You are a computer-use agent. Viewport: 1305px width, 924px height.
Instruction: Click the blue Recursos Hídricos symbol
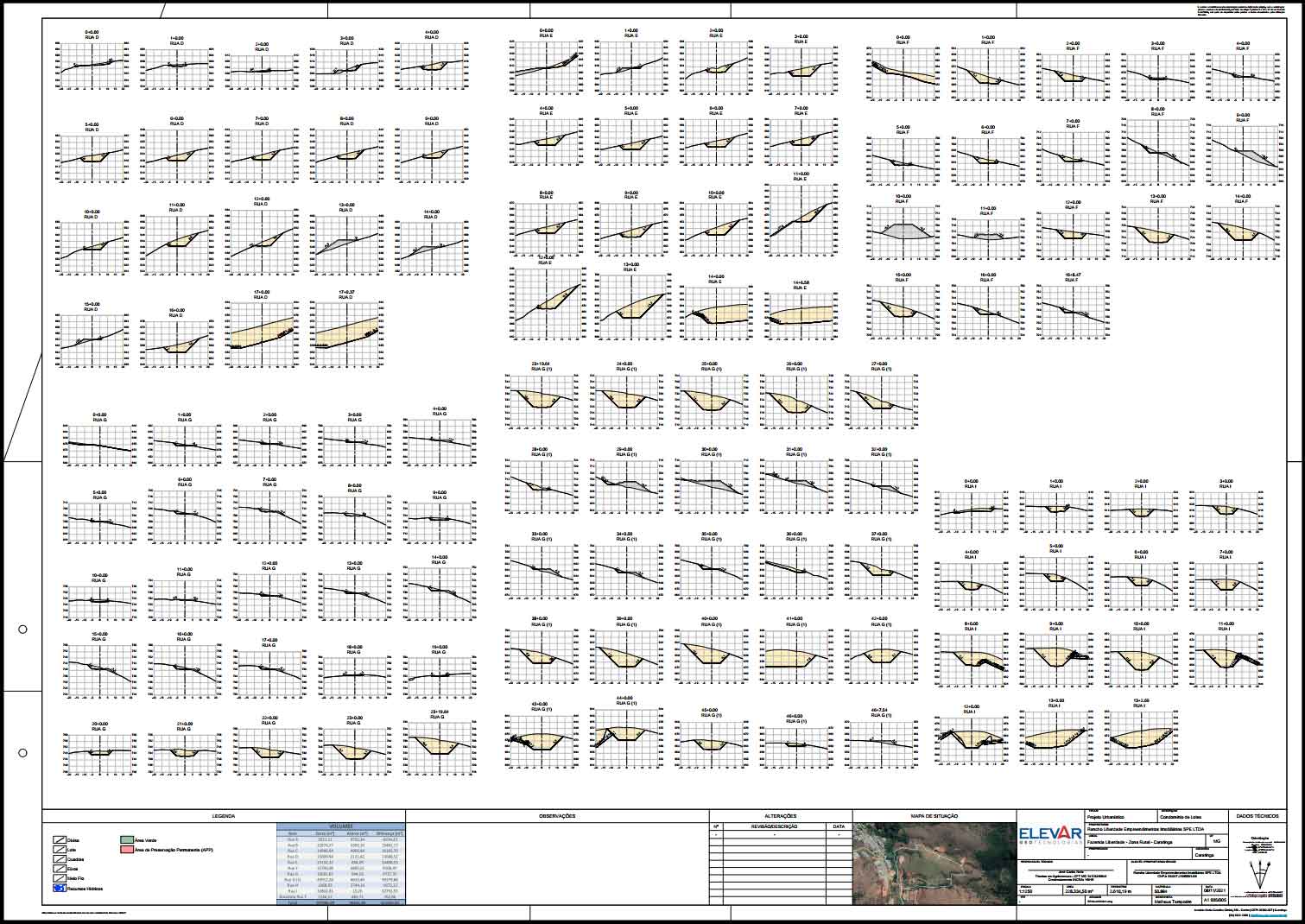pyautogui.click(x=59, y=887)
